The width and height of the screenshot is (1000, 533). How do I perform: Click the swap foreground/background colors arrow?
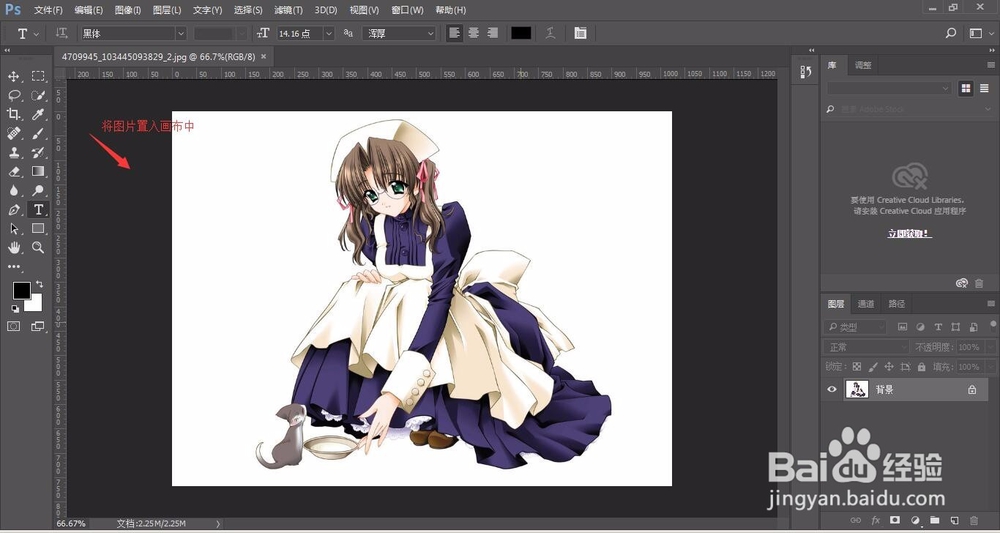(x=40, y=284)
